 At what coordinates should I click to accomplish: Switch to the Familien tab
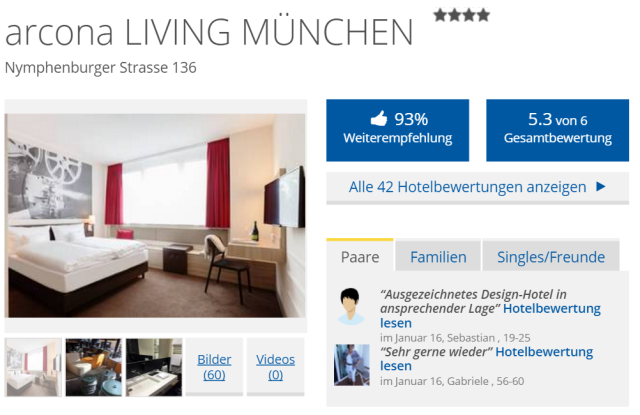pos(438,257)
